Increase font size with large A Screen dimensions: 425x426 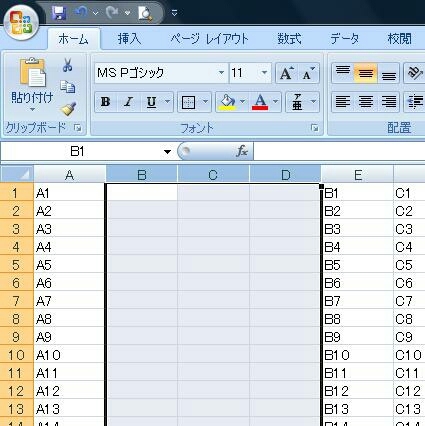coord(286,73)
